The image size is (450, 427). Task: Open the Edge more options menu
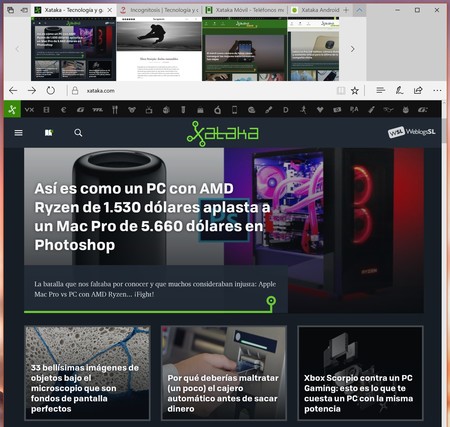tap(437, 90)
